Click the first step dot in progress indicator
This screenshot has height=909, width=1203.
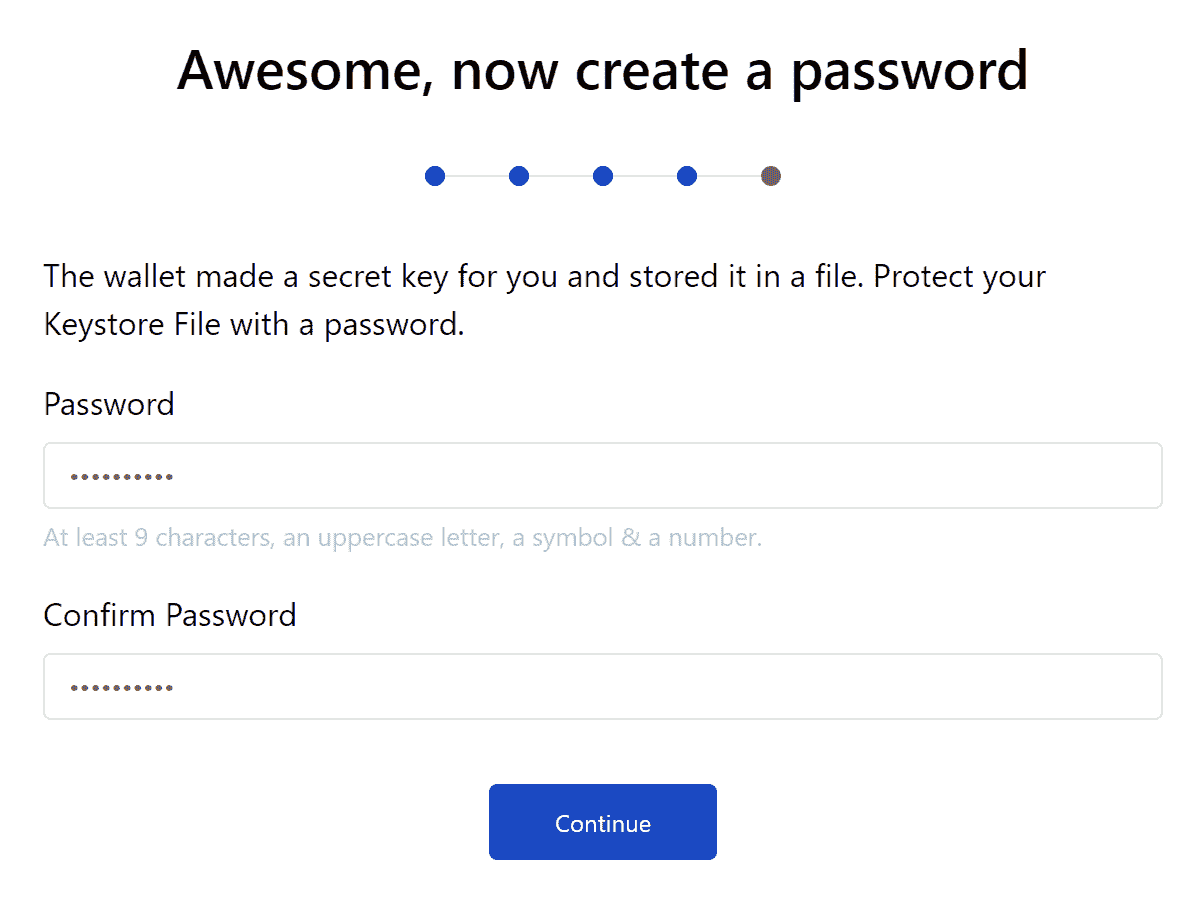435,176
